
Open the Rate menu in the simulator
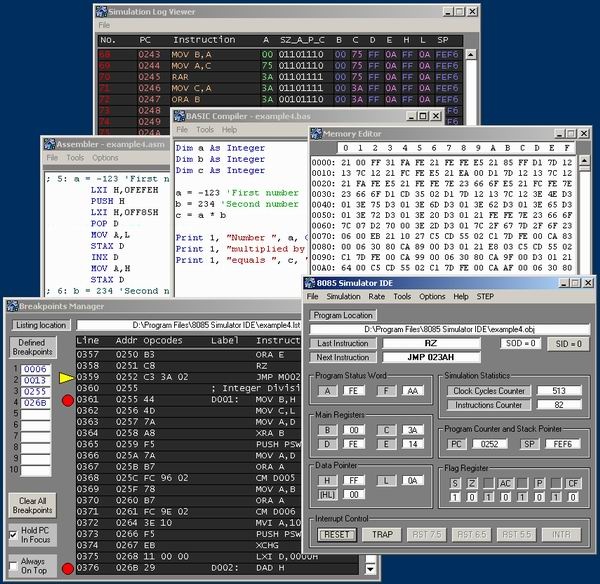tap(377, 297)
